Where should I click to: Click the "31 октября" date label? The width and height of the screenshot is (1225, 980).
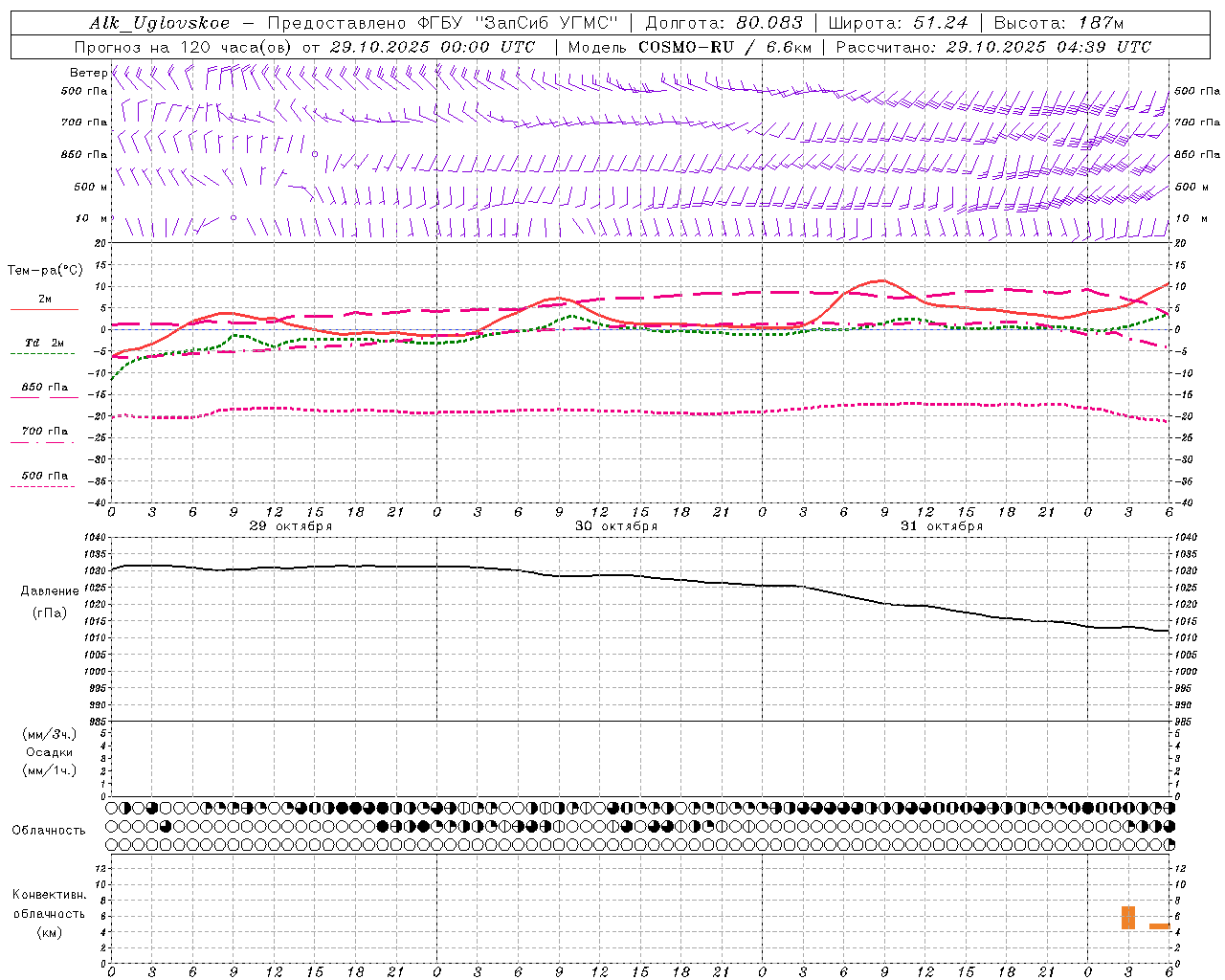pyautogui.click(x=942, y=526)
